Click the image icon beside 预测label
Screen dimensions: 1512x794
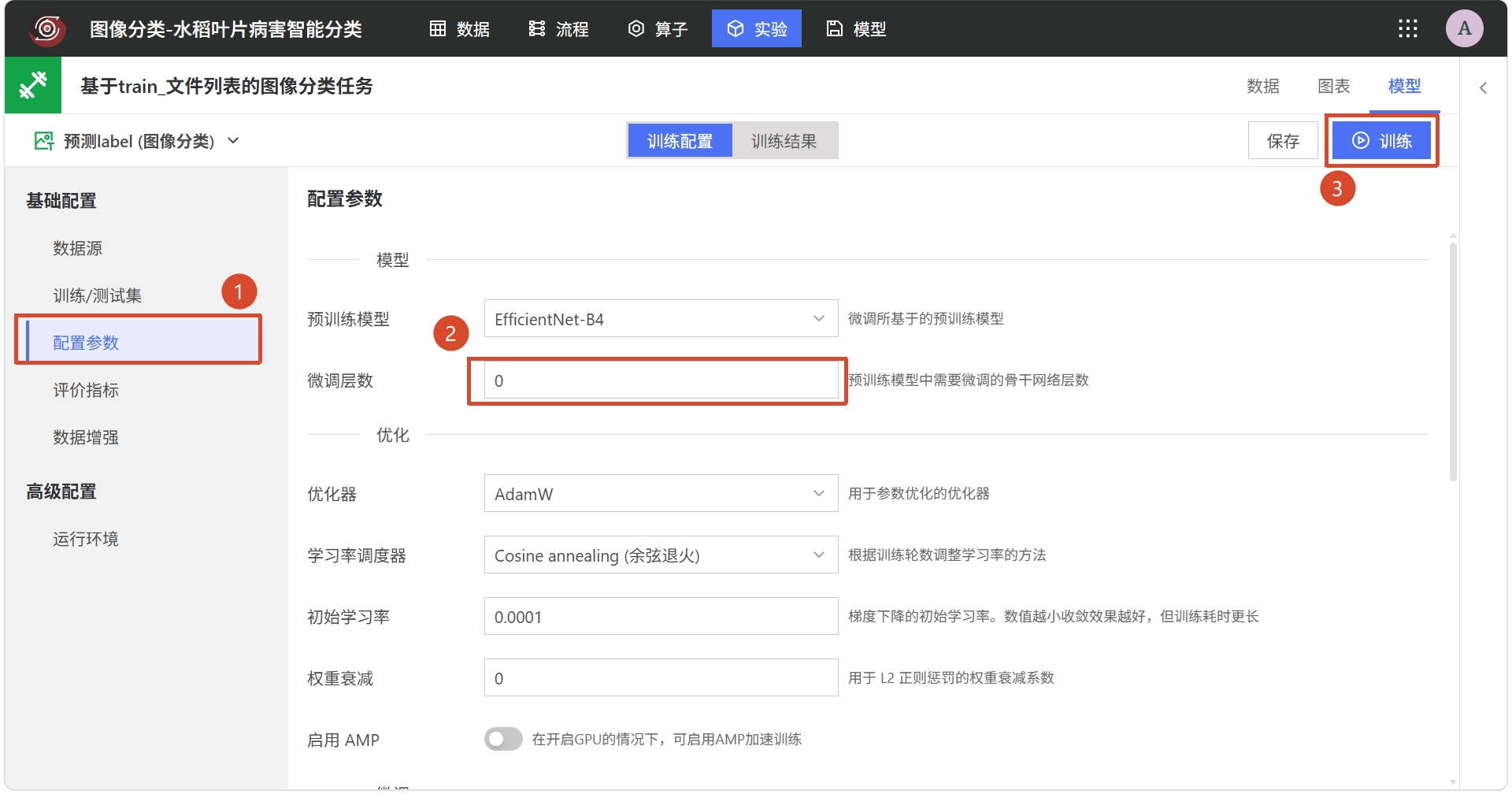coord(44,141)
